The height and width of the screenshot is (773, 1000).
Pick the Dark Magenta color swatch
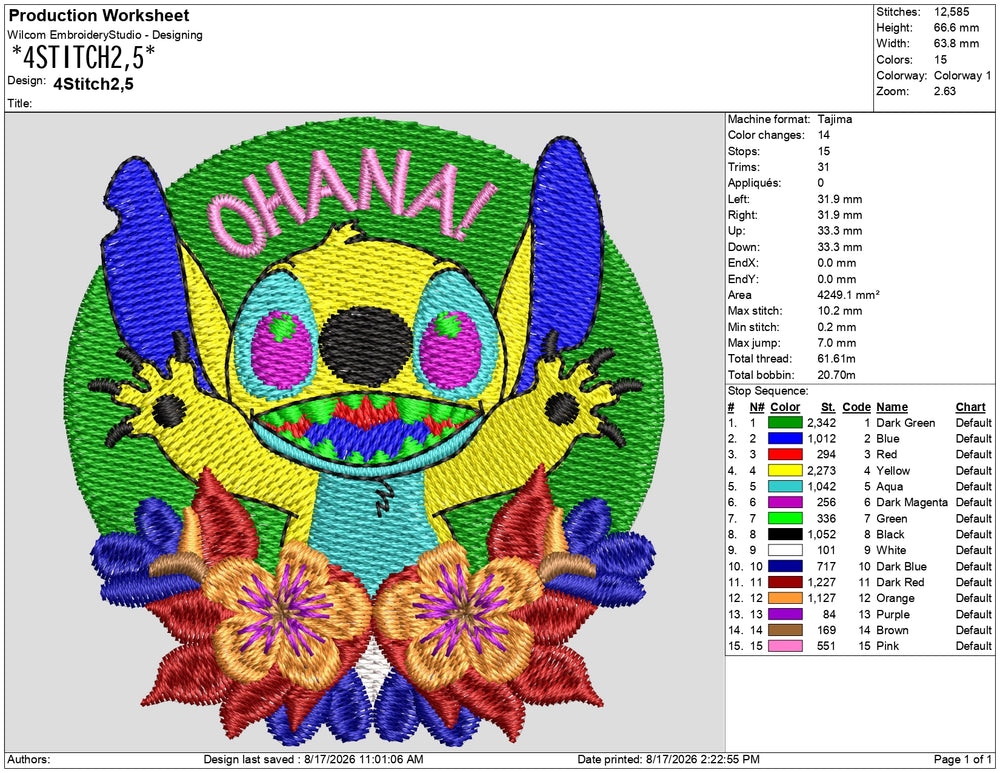pos(785,503)
